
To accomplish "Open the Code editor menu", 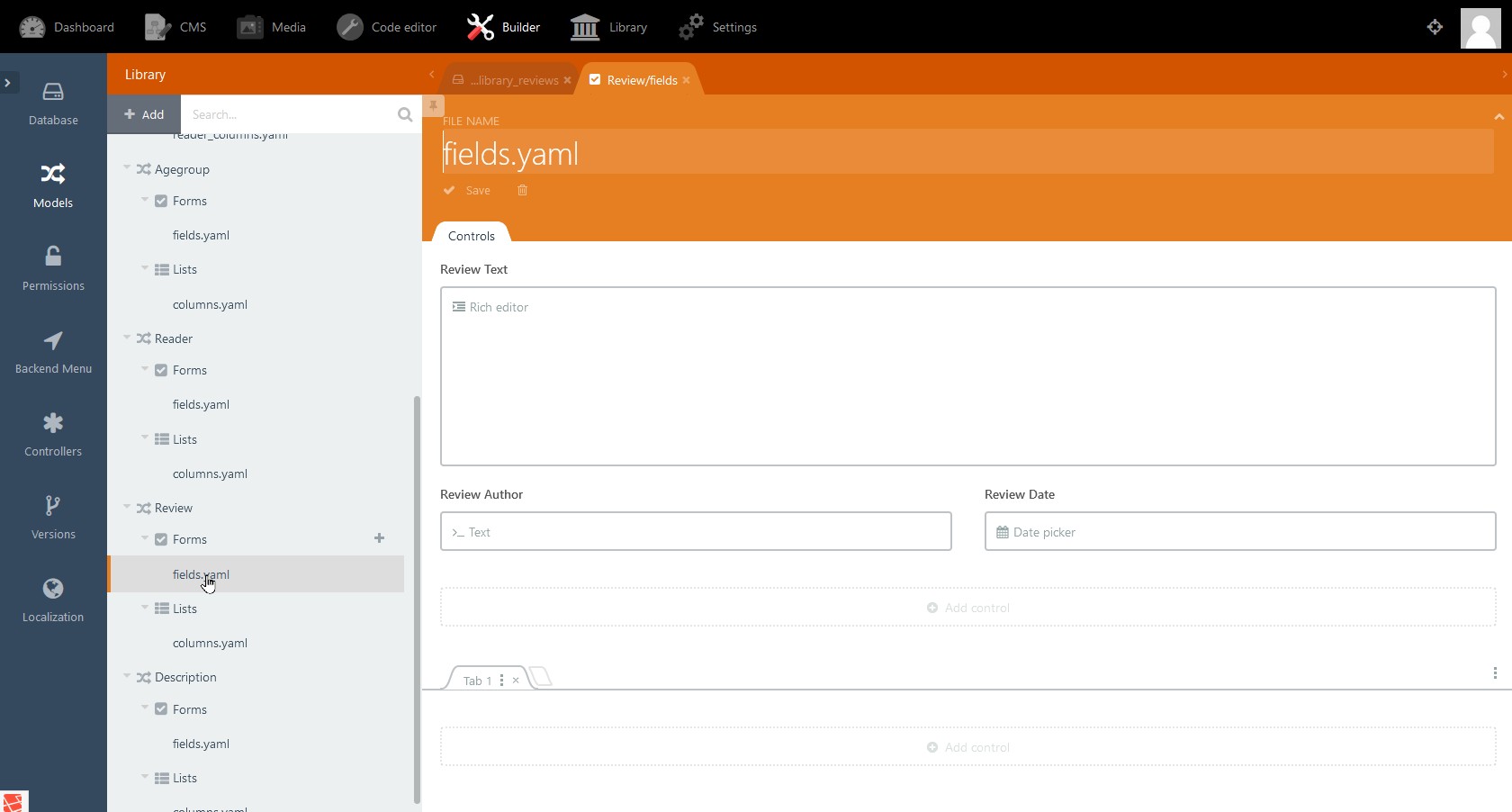I will (387, 27).
